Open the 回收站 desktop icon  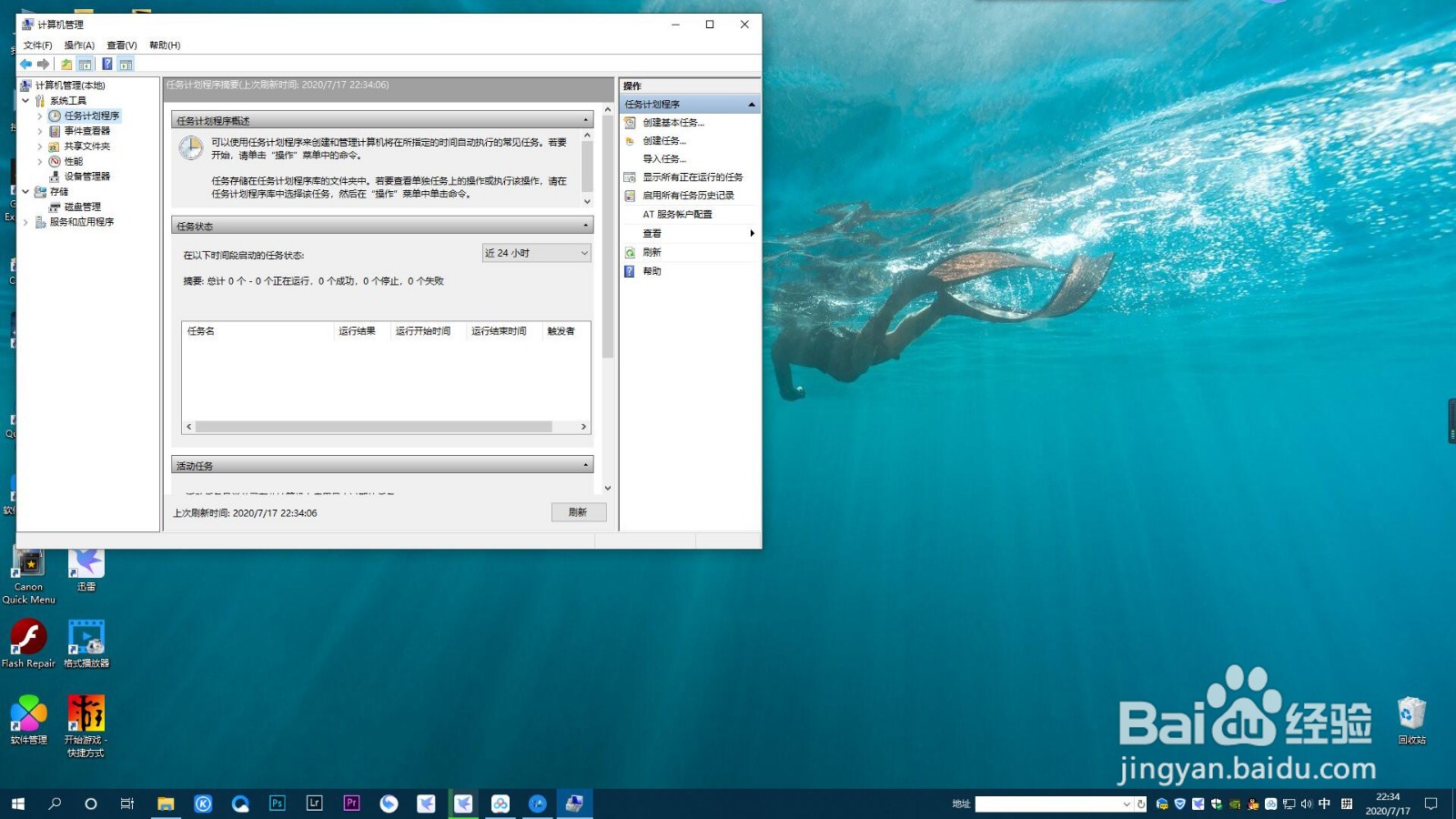[1411, 722]
